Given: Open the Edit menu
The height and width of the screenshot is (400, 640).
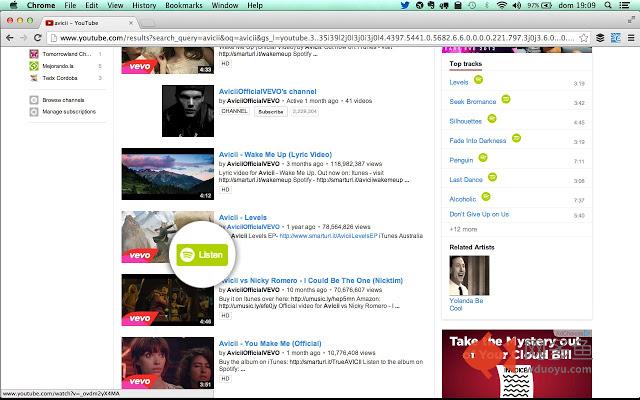Looking at the screenshot, I should point(91,5).
